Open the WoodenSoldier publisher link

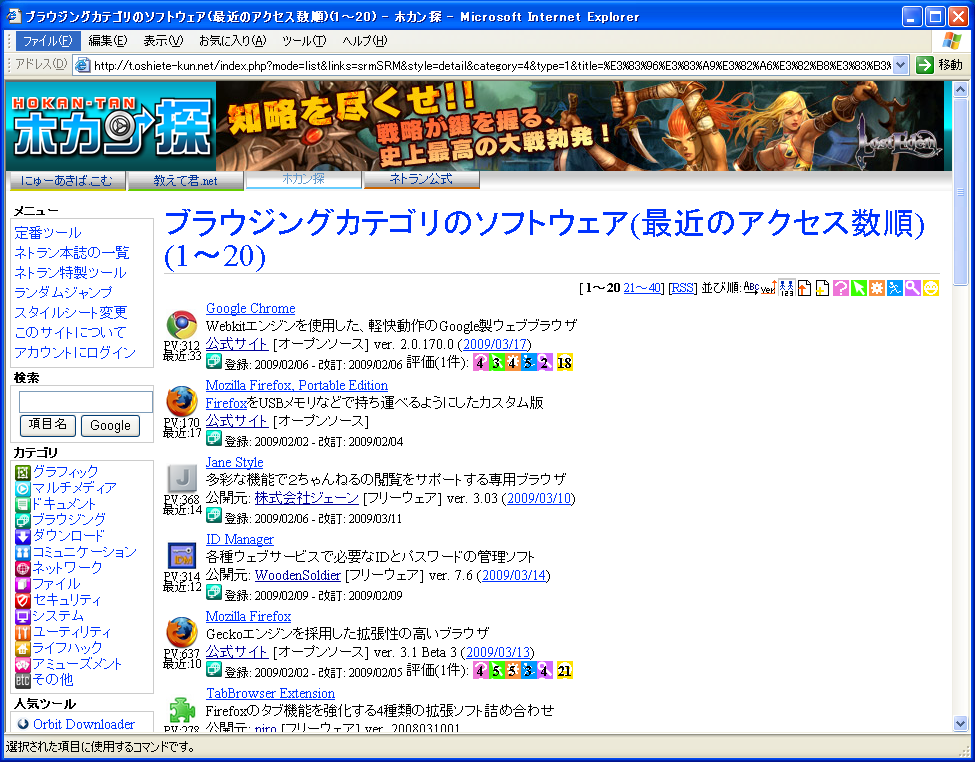[298, 575]
